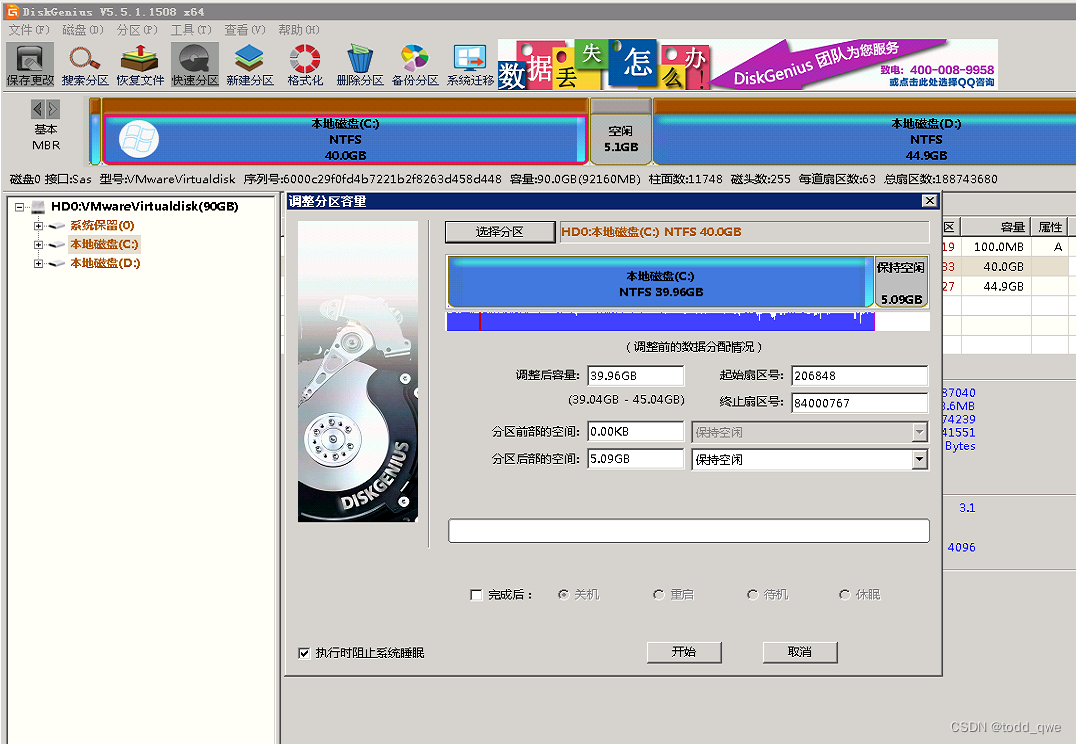Click the 起始扇区号 input field
Image resolution: width=1076 pixels, height=744 pixels.
pyautogui.click(x=859, y=376)
